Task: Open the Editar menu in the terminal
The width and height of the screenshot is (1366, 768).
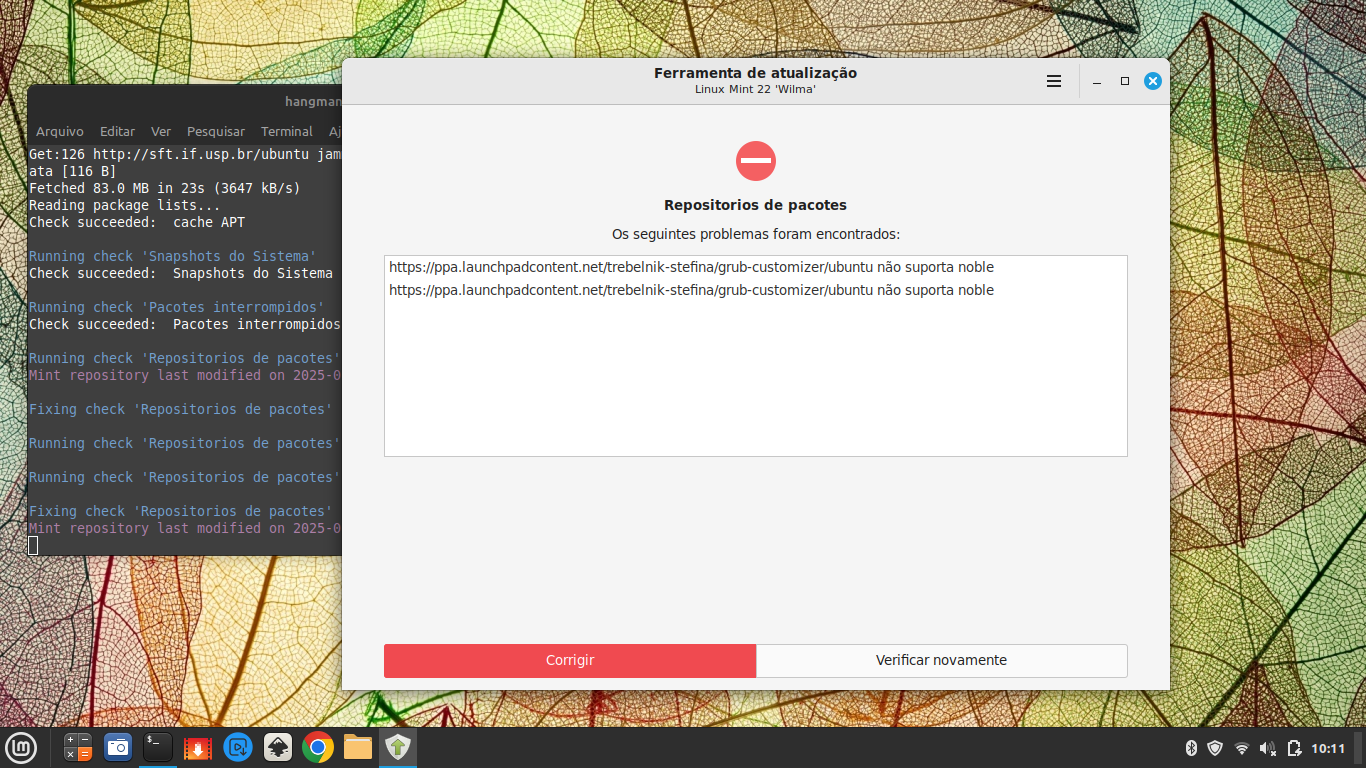Action: [x=117, y=132]
